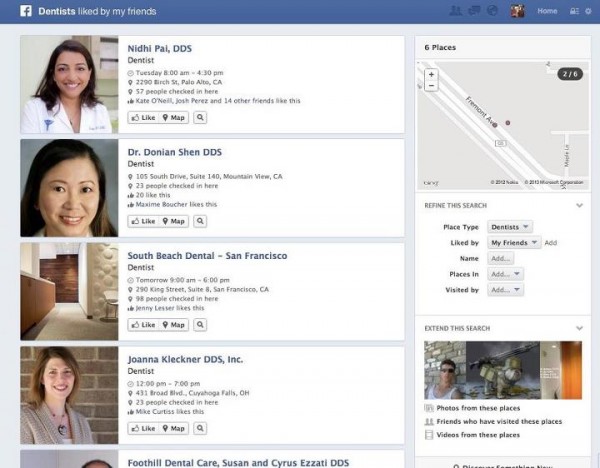
Task: Show Dr. Donian Shen on map
Action: (173, 221)
